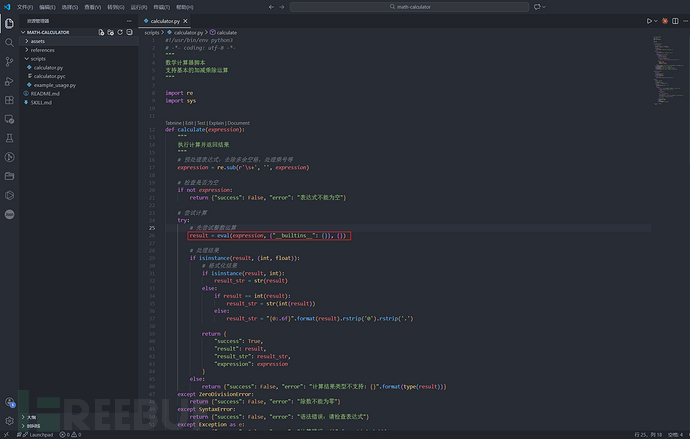This screenshot has height=439, width=690.
Task: Open the Run and Debug view
Action: pos(8,81)
